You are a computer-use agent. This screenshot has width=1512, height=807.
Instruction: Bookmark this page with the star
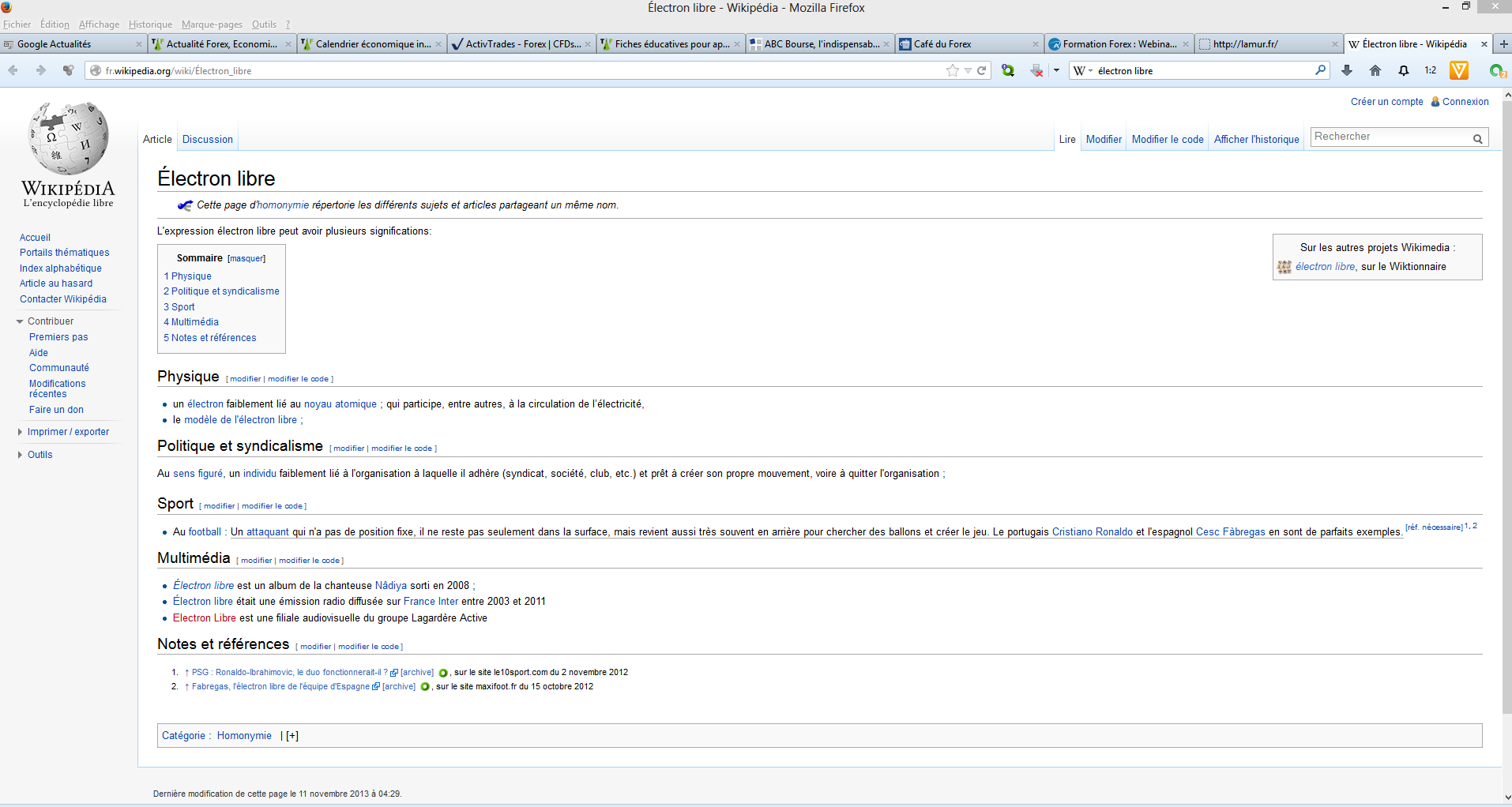953,70
